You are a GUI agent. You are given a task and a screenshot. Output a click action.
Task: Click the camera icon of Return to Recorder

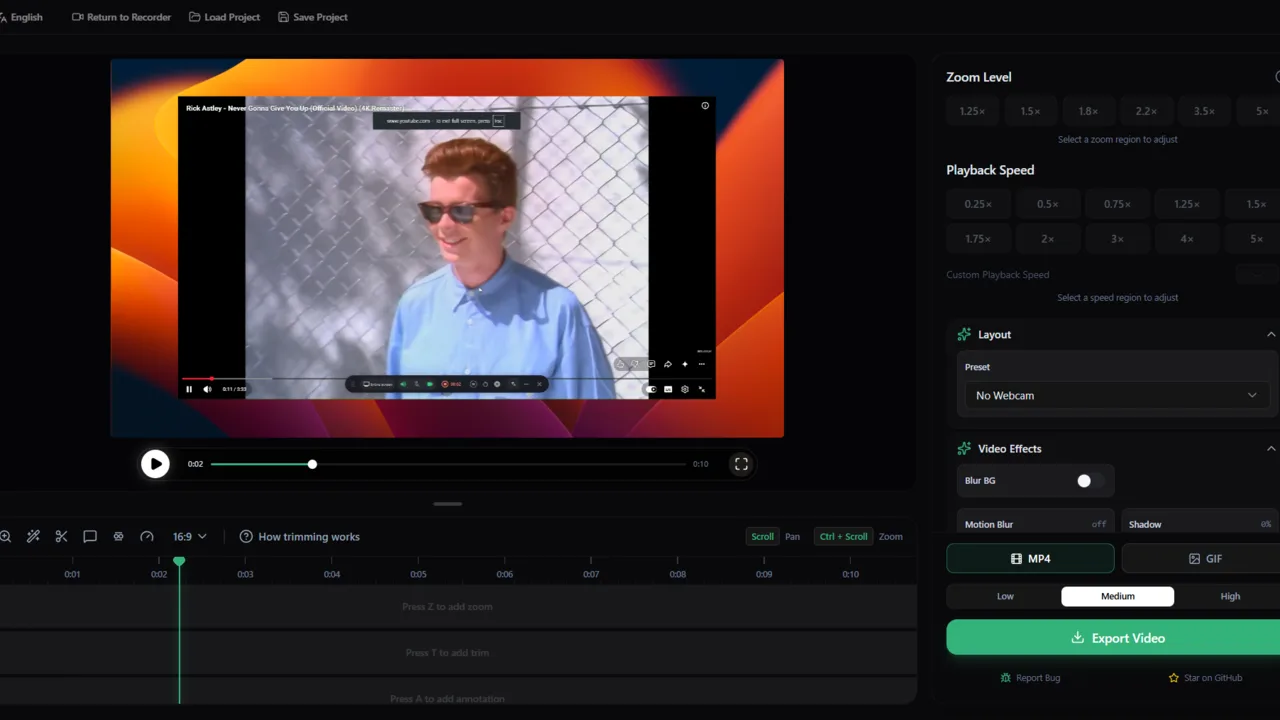click(x=78, y=17)
